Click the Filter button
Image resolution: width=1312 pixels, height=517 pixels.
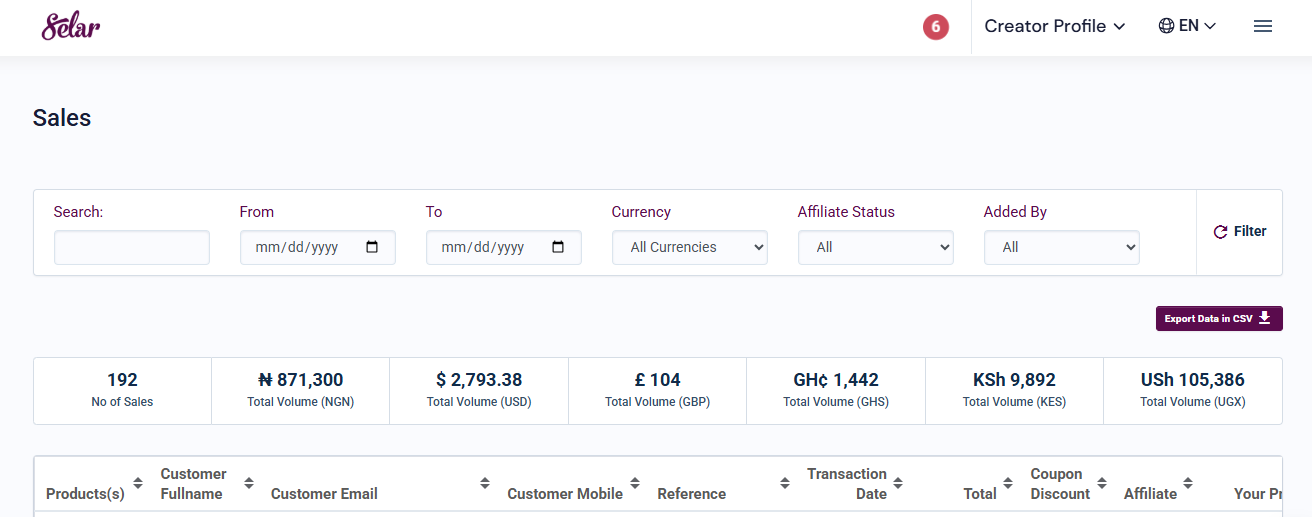(1240, 232)
